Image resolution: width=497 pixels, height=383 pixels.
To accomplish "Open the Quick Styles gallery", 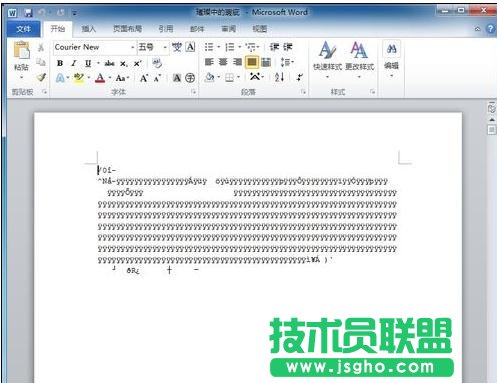I will pyautogui.click(x=327, y=60).
